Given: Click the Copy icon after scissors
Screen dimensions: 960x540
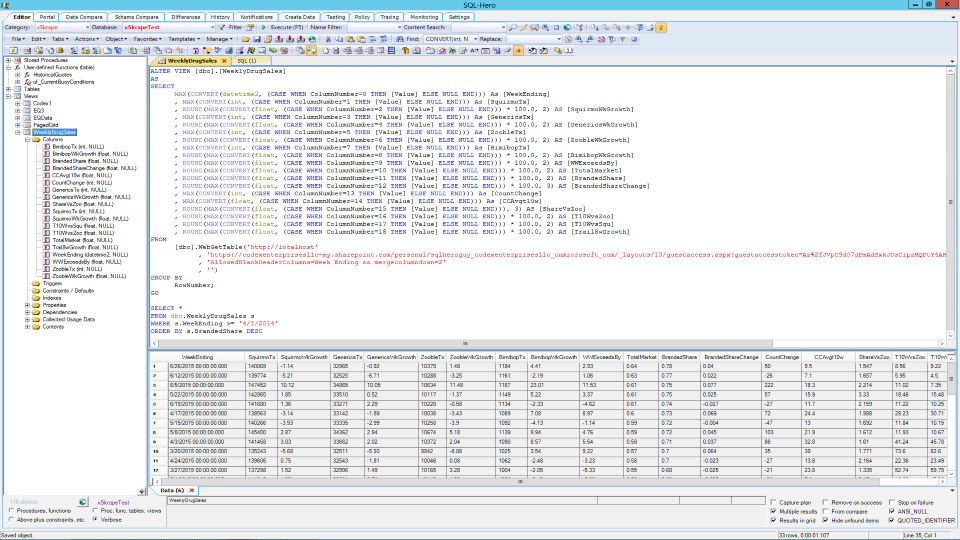Looking at the screenshot, I should click(x=339, y=39).
